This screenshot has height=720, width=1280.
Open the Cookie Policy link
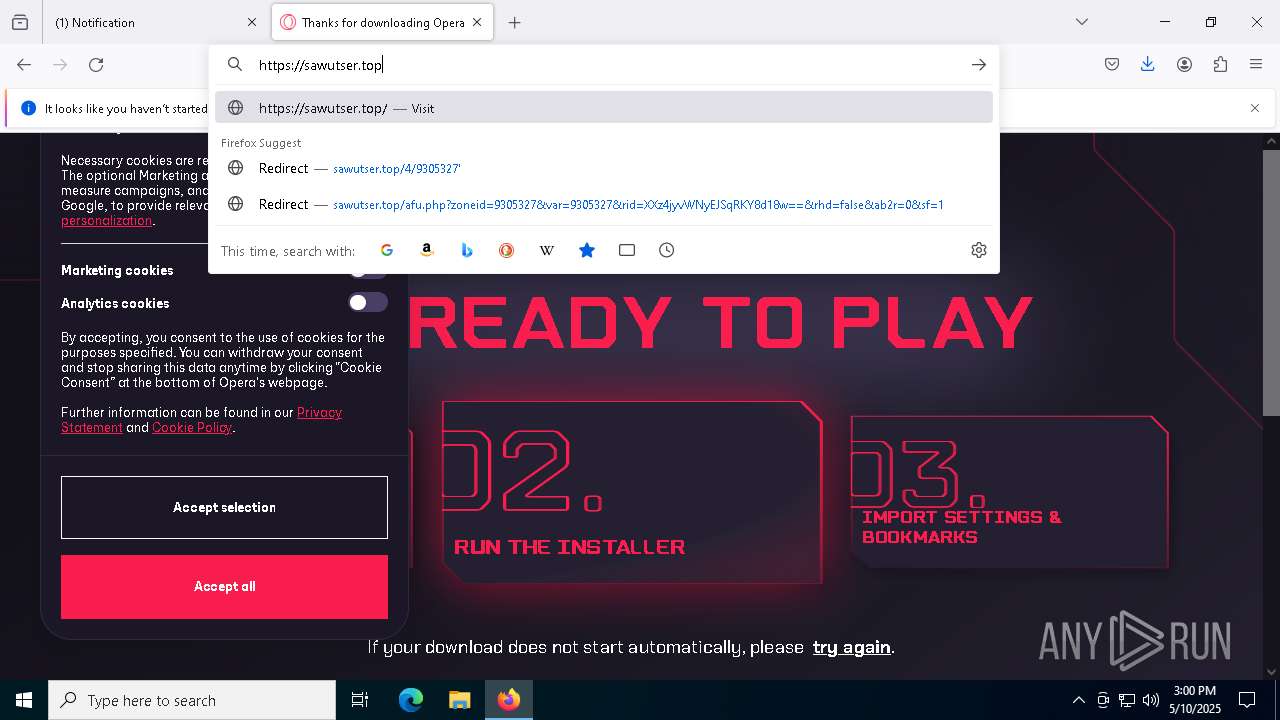pyautogui.click(x=192, y=428)
